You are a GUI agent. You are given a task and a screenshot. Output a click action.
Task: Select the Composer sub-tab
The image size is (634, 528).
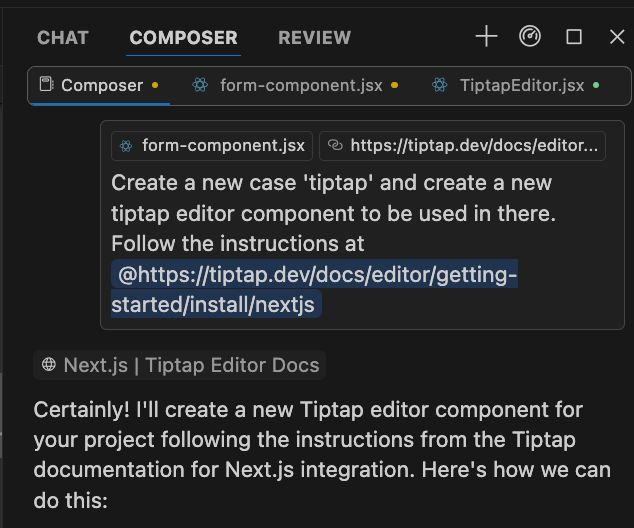102,86
